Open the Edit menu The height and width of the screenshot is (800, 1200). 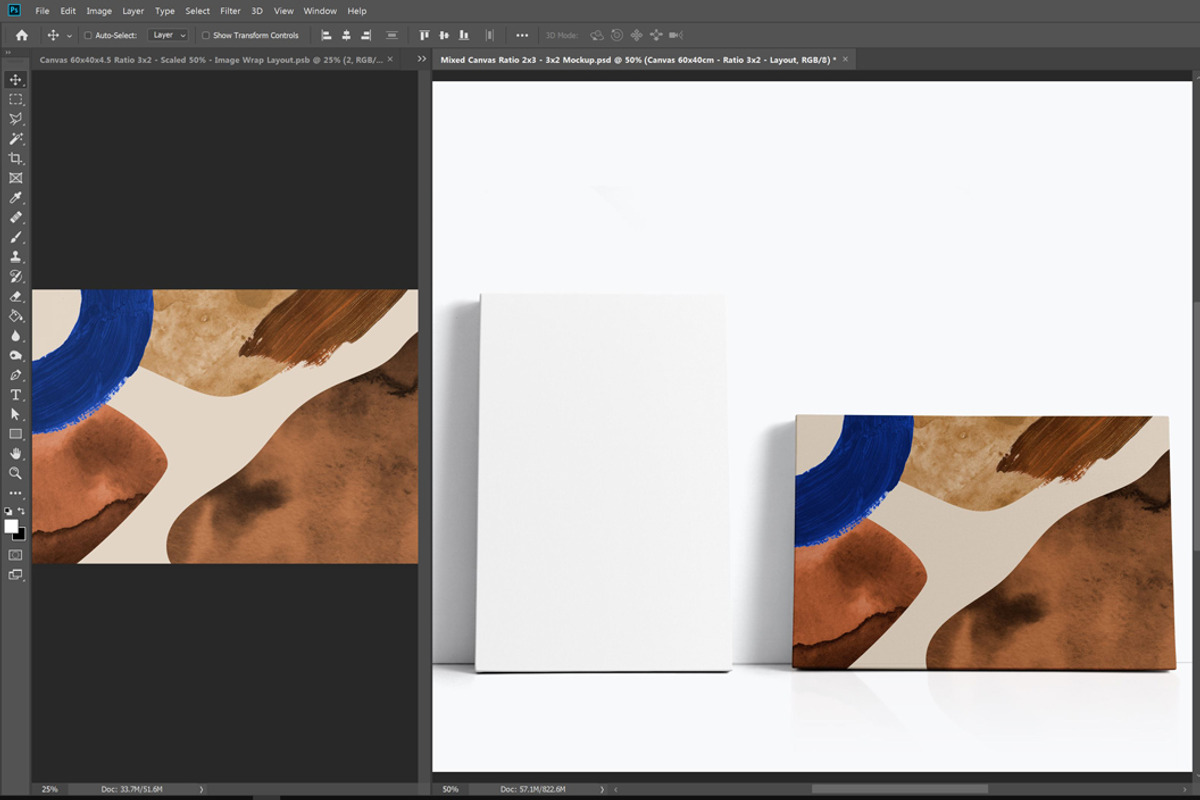click(x=68, y=11)
